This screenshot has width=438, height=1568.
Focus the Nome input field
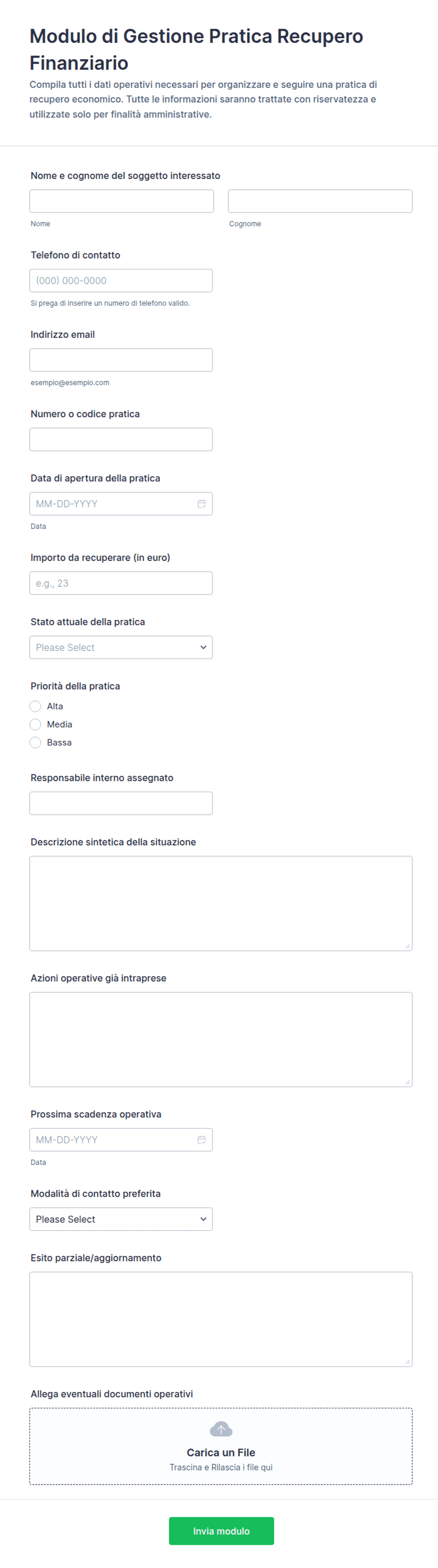click(122, 201)
